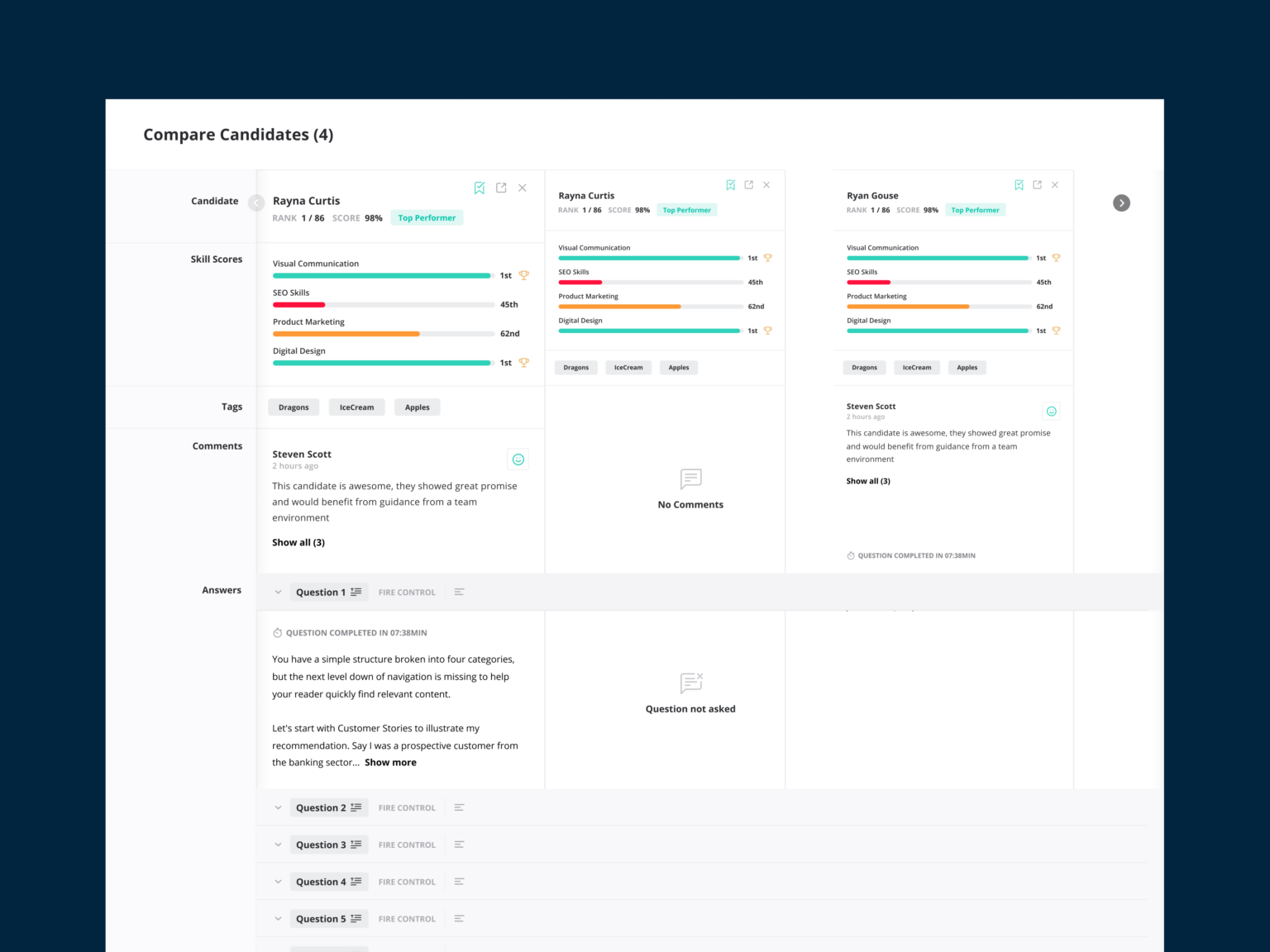Bookmark the Ryan Gouse candidate

click(x=1019, y=185)
